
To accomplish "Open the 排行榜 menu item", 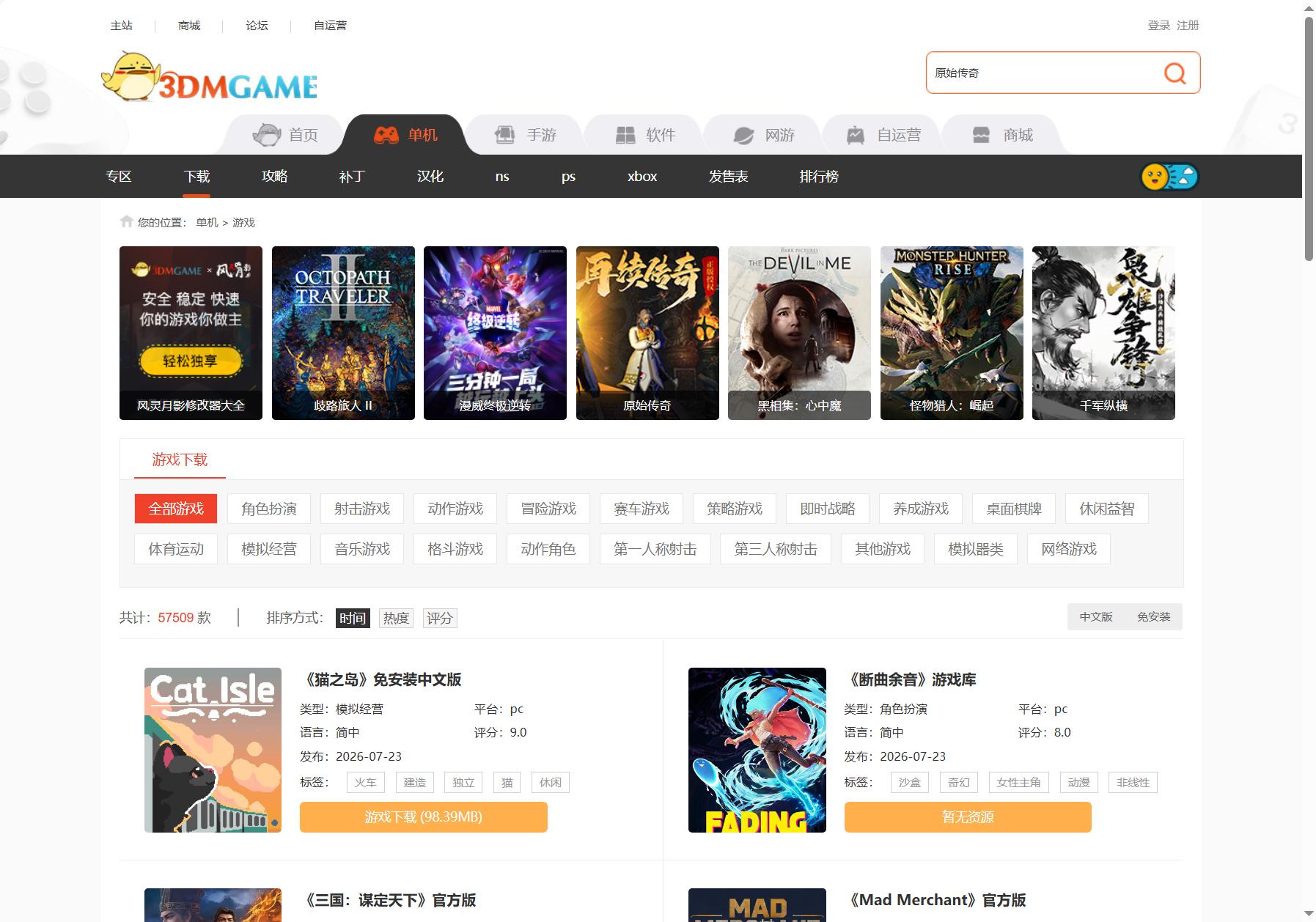I will [819, 177].
